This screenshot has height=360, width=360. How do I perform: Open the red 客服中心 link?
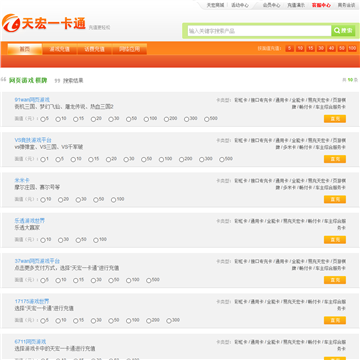pos(321,5)
